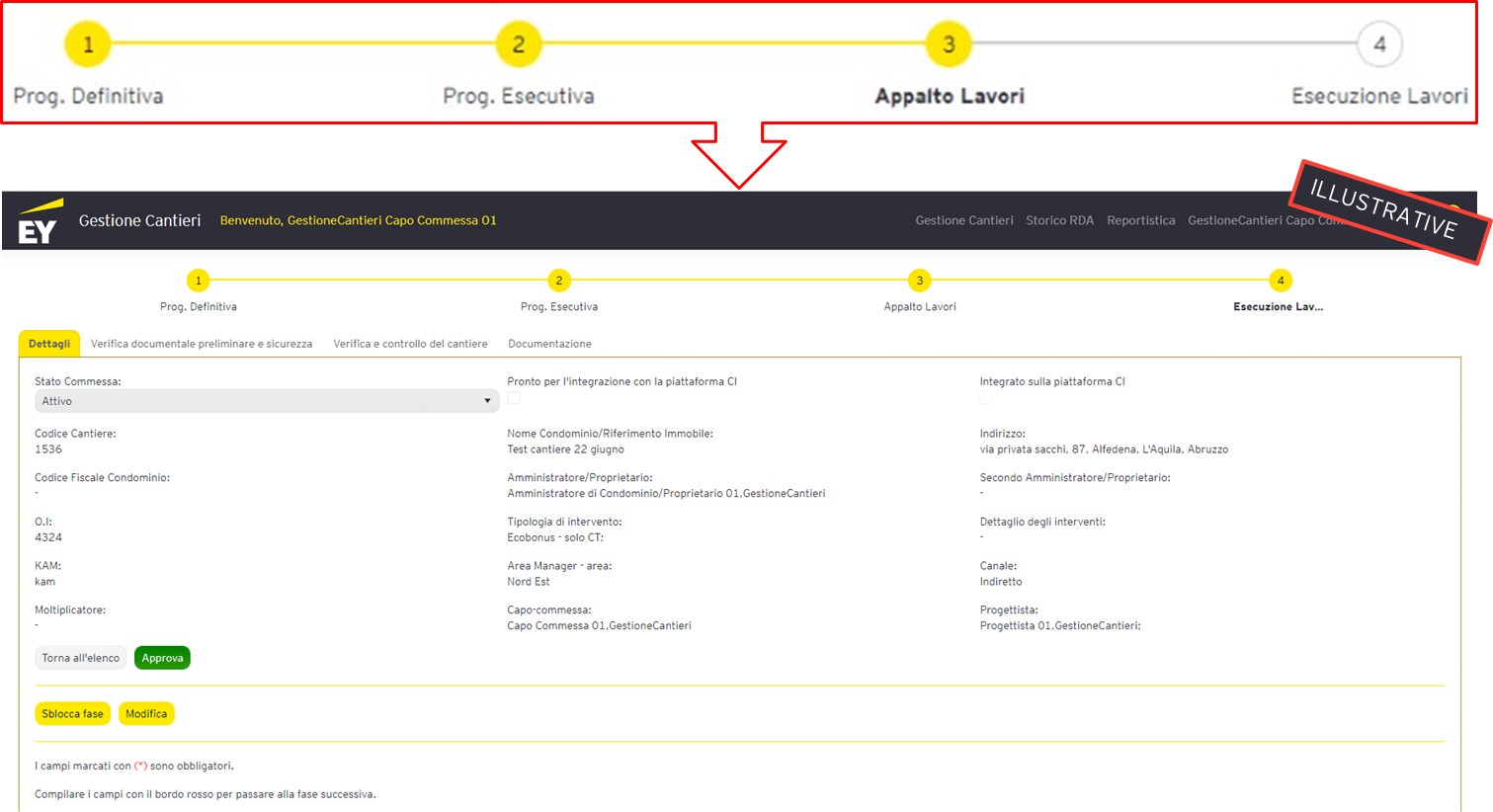The image size is (1493, 812).
Task: Click Torna all'elenco button
Action: coord(81,658)
